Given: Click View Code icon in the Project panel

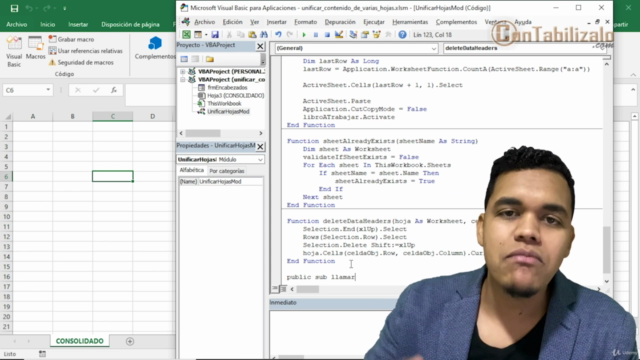Looking at the screenshot, I should click(x=184, y=59).
